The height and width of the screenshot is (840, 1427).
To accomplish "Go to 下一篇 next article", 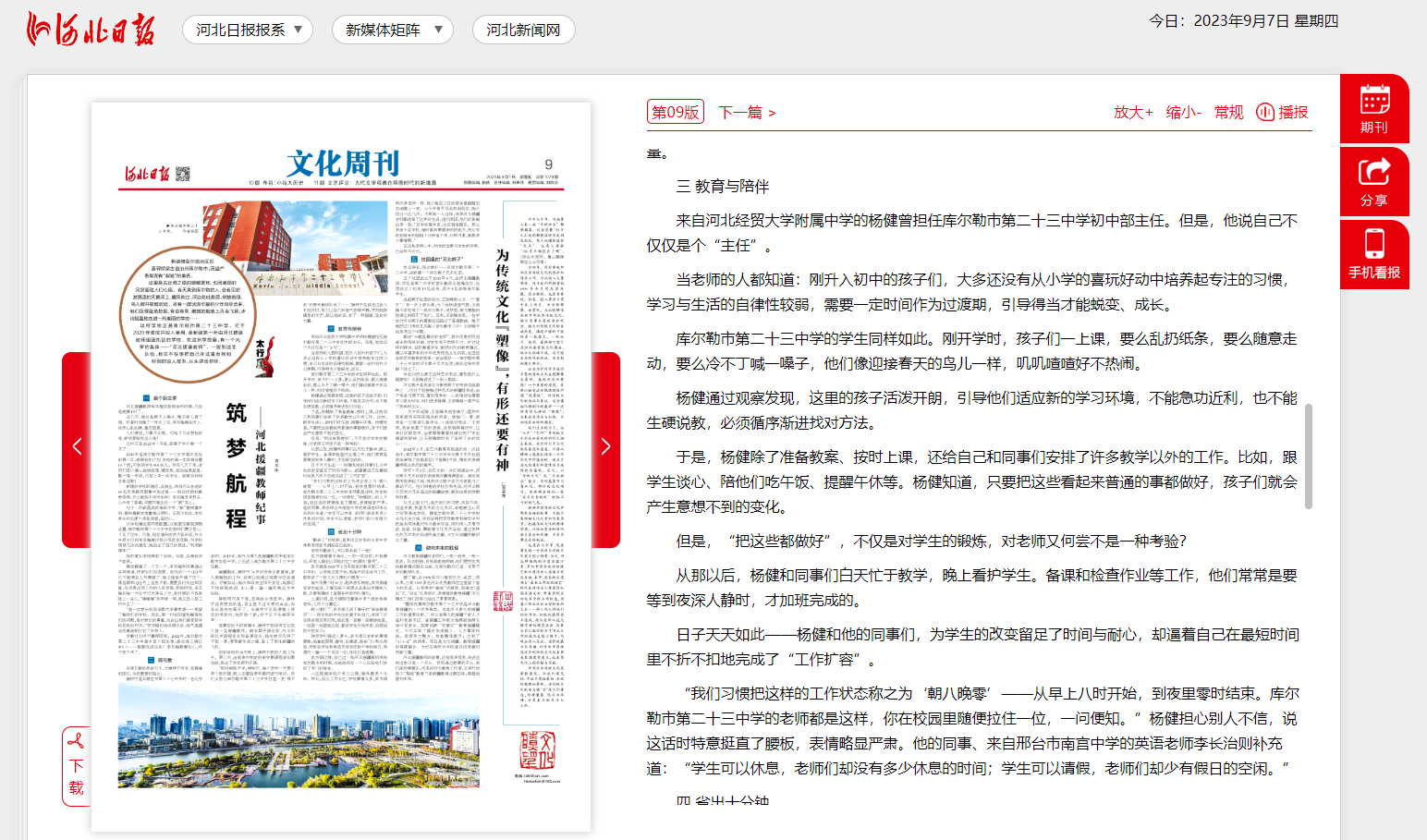I will [747, 113].
